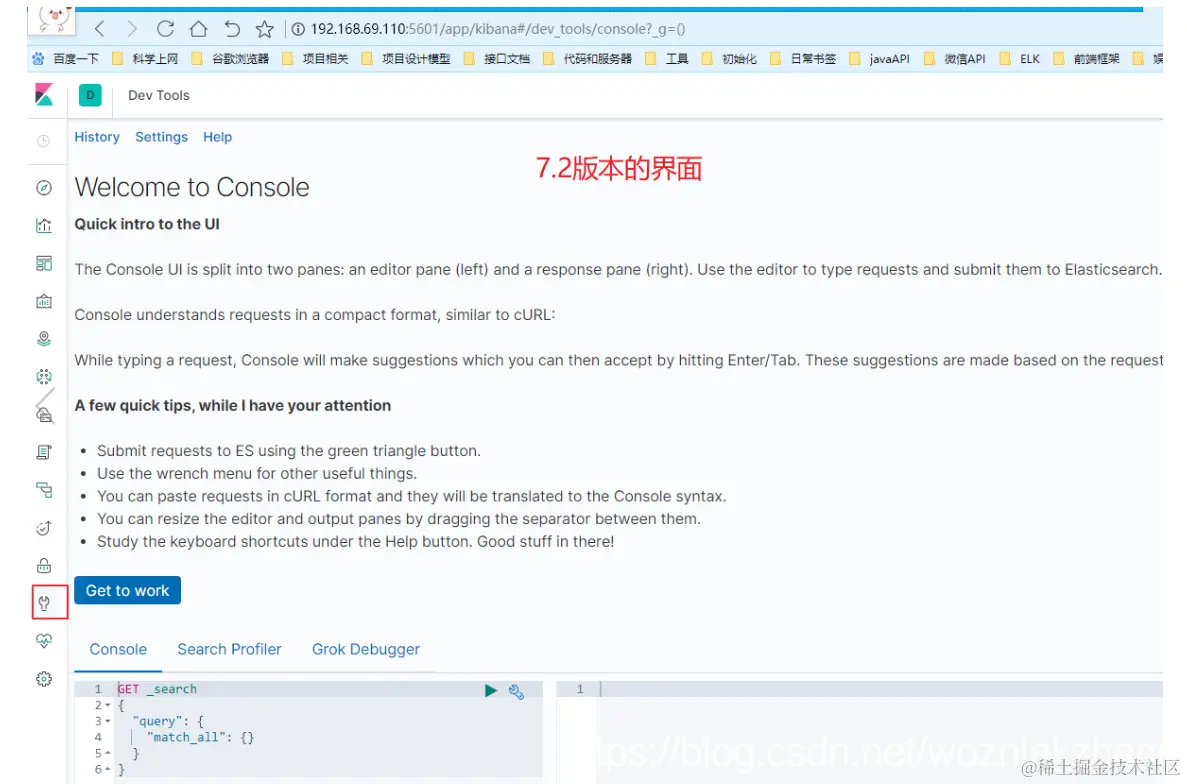Click the fold arrow on line 6

tap(107, 769)
